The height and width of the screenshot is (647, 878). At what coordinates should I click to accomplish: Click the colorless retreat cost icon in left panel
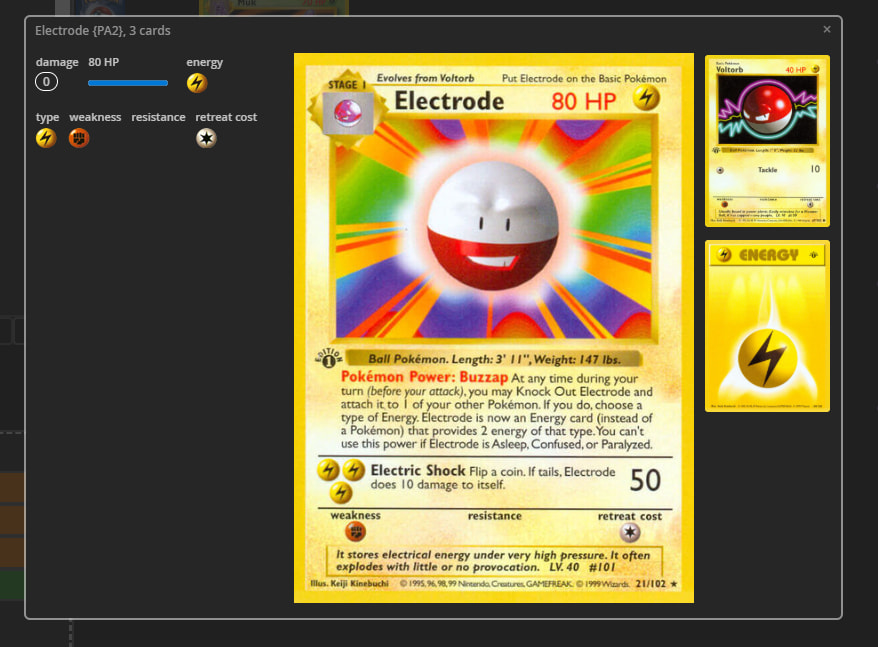click(206, 138)
